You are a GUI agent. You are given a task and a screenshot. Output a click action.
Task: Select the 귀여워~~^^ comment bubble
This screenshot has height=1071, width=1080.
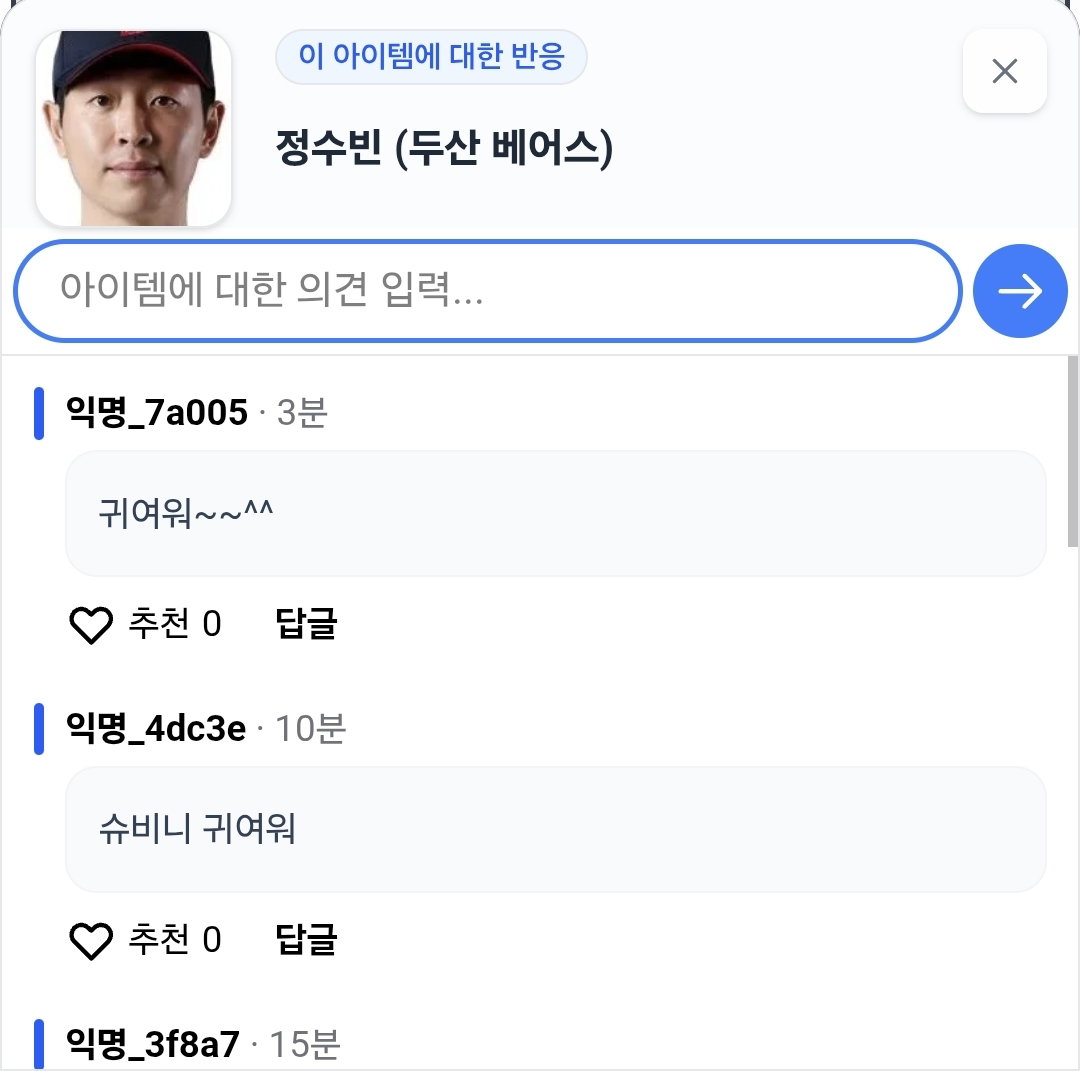tap(555, 513)
